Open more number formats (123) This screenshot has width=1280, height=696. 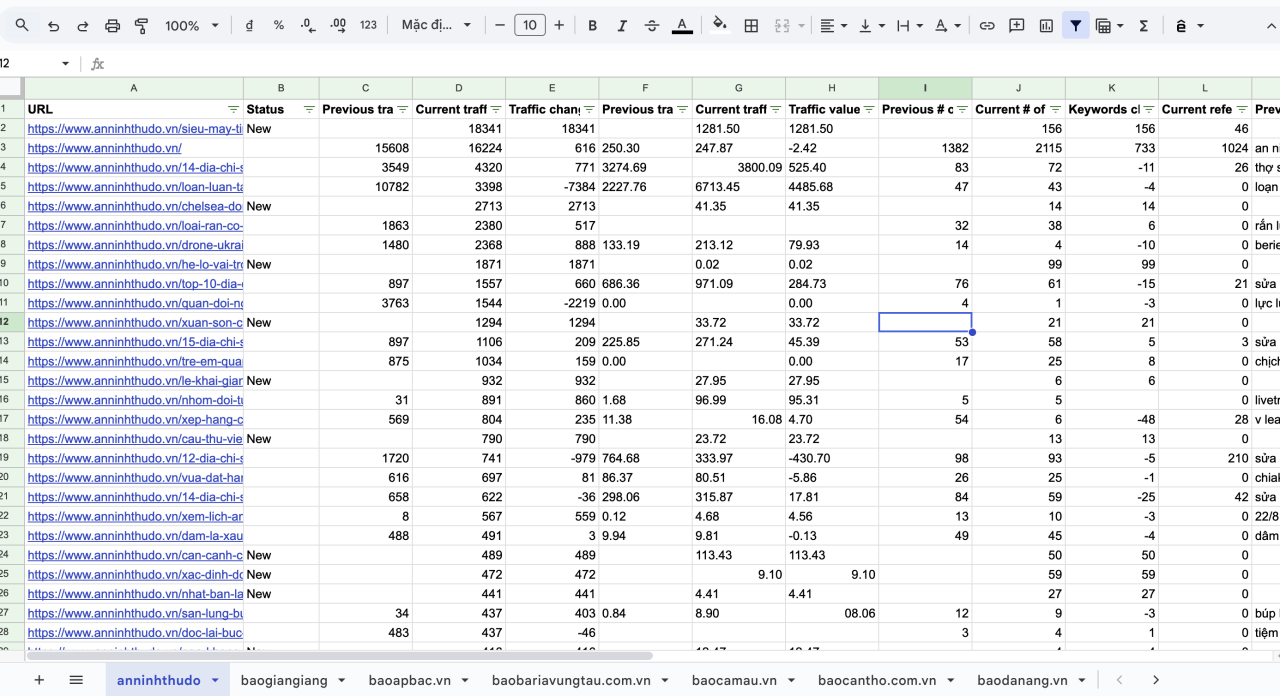368,25
